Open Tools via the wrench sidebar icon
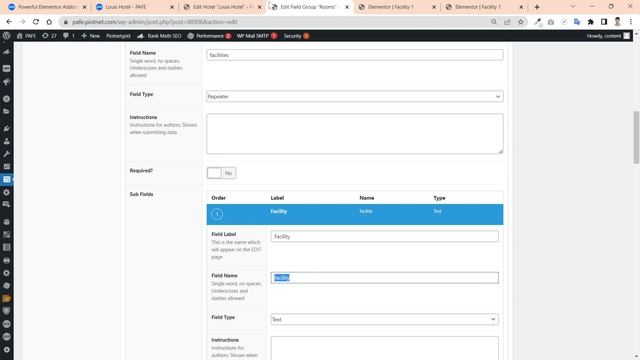This screenshot has width=640, height=360. [x=7, y=154]
